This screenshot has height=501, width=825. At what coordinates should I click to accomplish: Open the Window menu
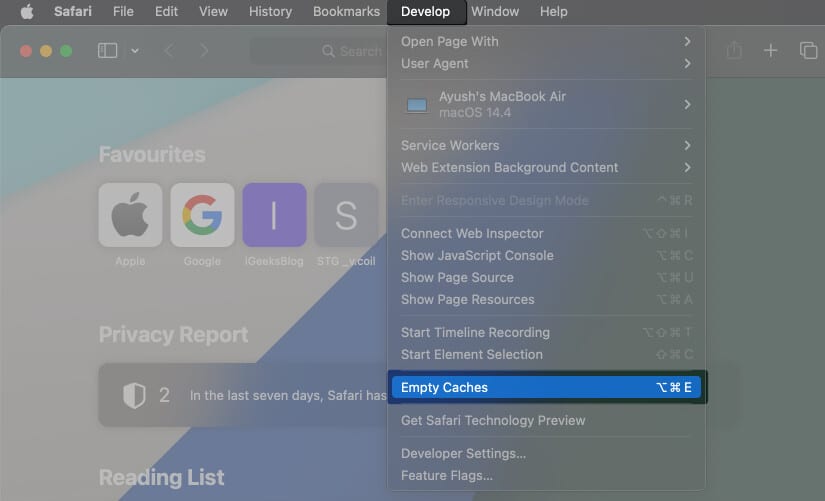(495, 11)
